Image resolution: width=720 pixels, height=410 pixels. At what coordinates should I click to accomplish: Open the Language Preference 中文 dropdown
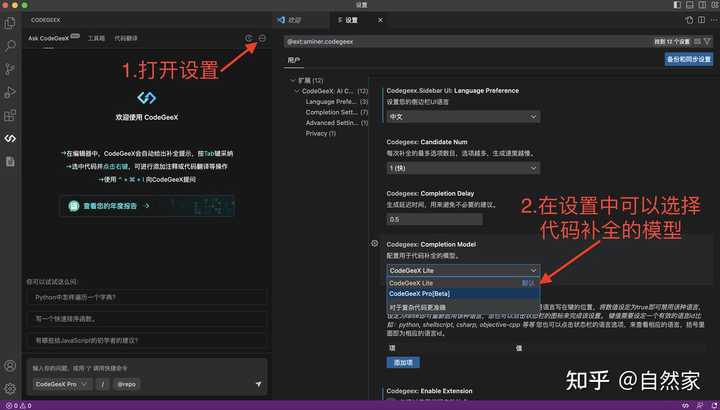[463, 117]
